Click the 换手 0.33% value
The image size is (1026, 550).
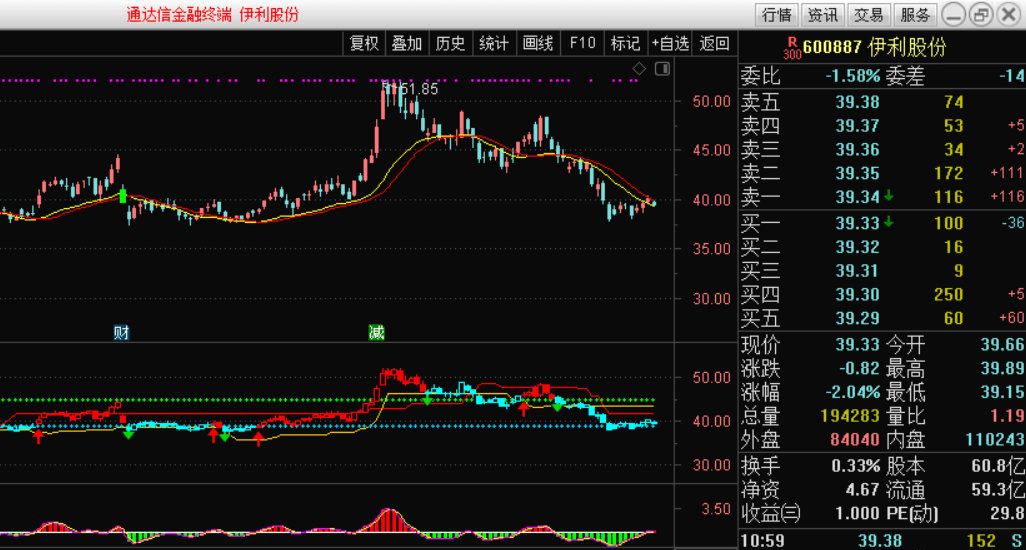click(856, 466)
